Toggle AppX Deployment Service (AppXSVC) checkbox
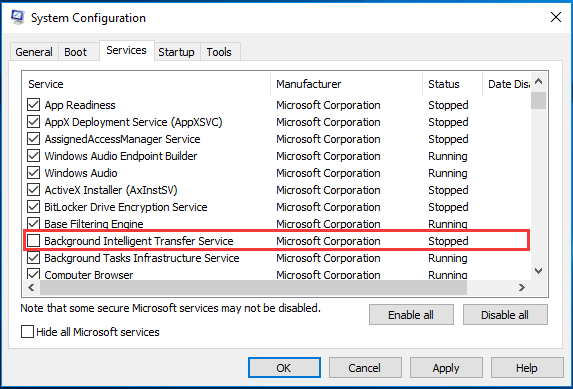The image size is (573, 389). [x=33, y=122]
